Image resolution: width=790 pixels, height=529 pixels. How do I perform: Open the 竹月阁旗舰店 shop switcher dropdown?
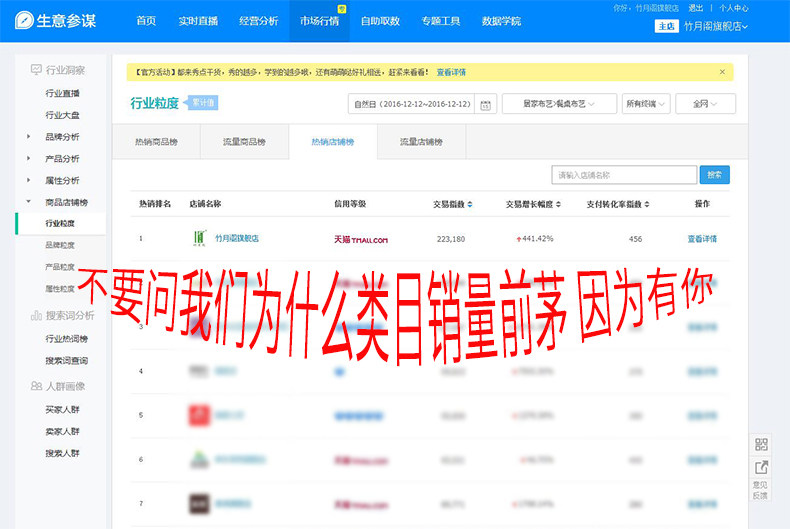pos(715,26)
